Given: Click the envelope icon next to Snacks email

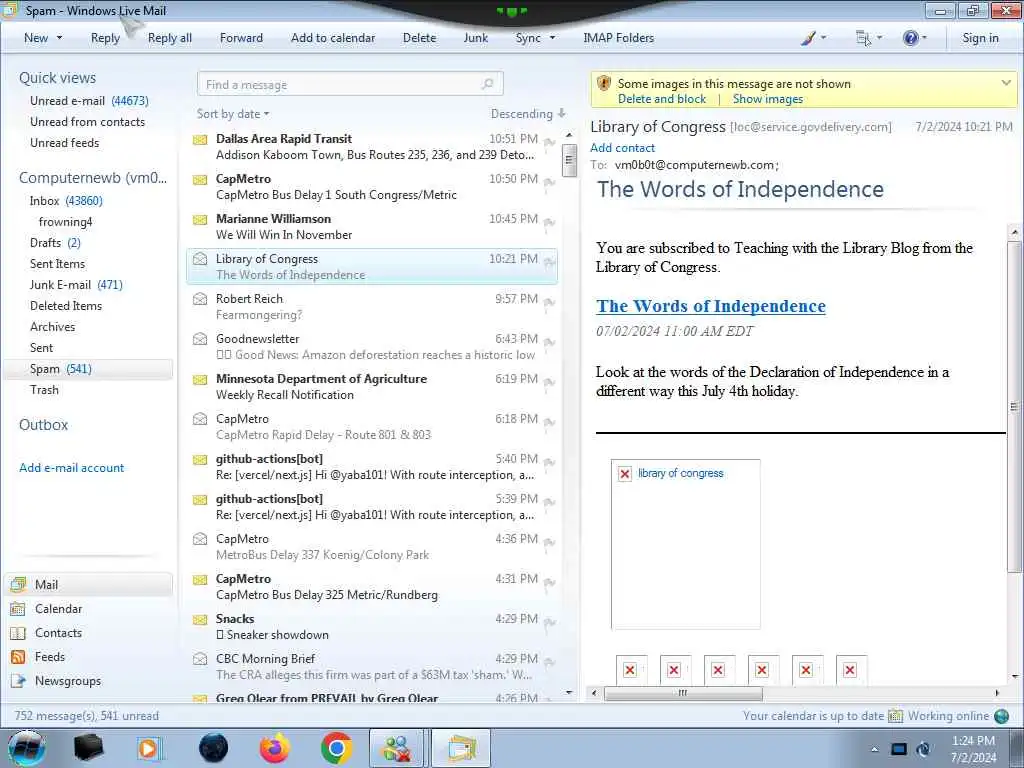Looking at the screenshot, I should (x=200, y=620).
